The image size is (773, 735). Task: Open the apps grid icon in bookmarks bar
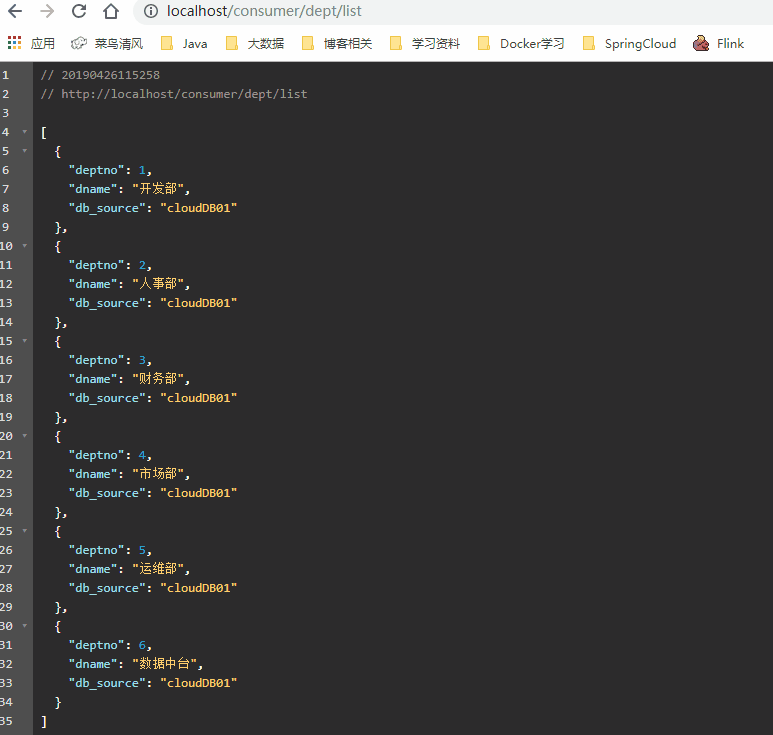pyautogui.click(x=14, y=43)
